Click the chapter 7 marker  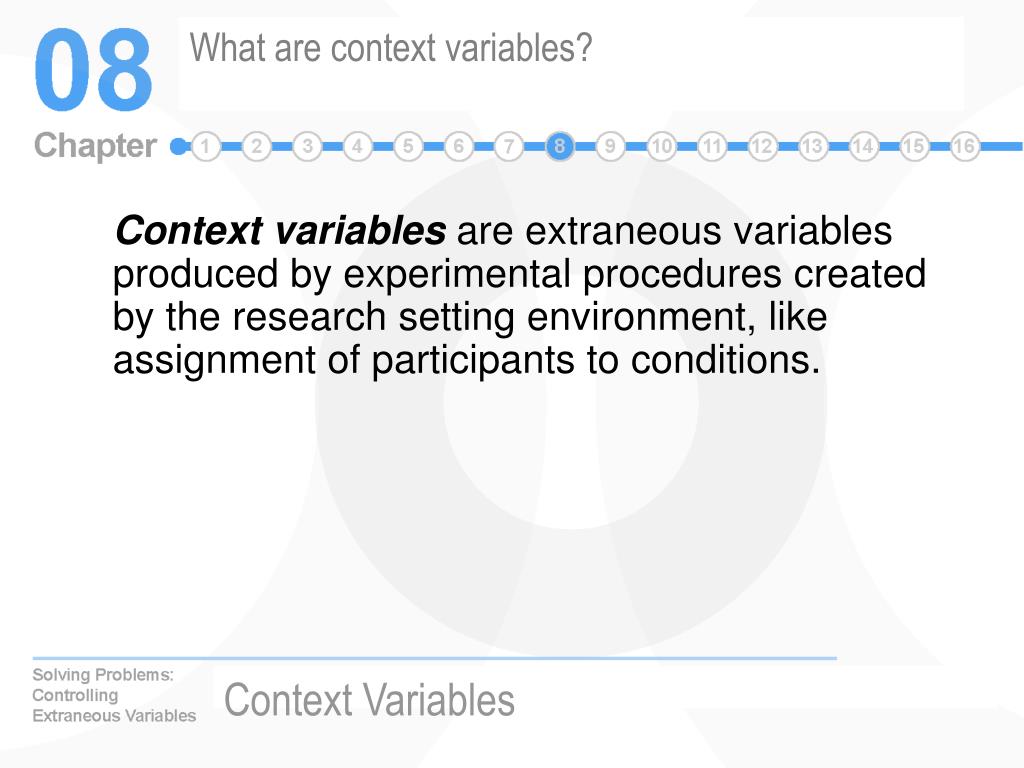(509, 146)
